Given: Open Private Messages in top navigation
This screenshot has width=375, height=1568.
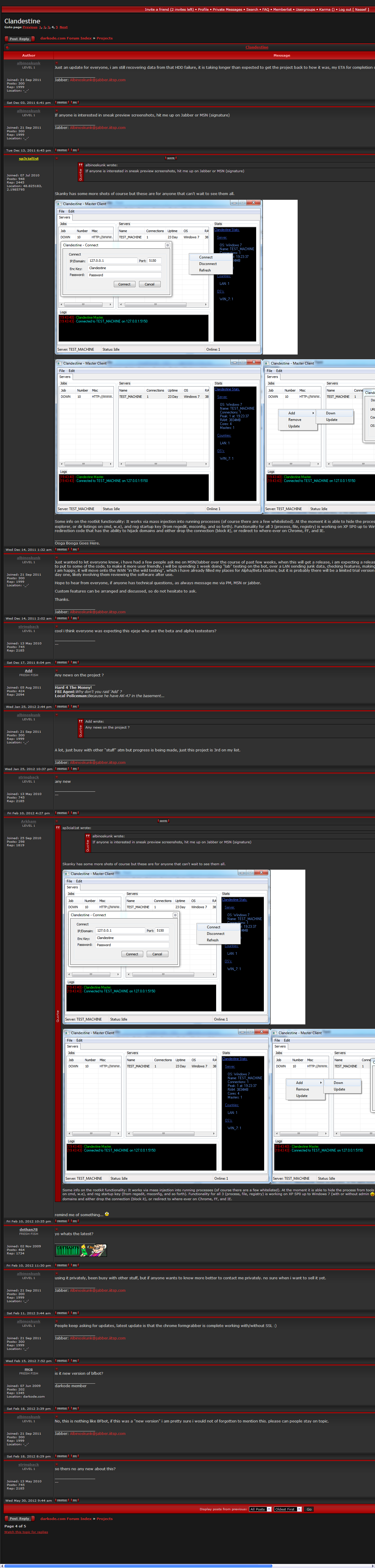Looking at the screenshot, I should click(227, 10).
